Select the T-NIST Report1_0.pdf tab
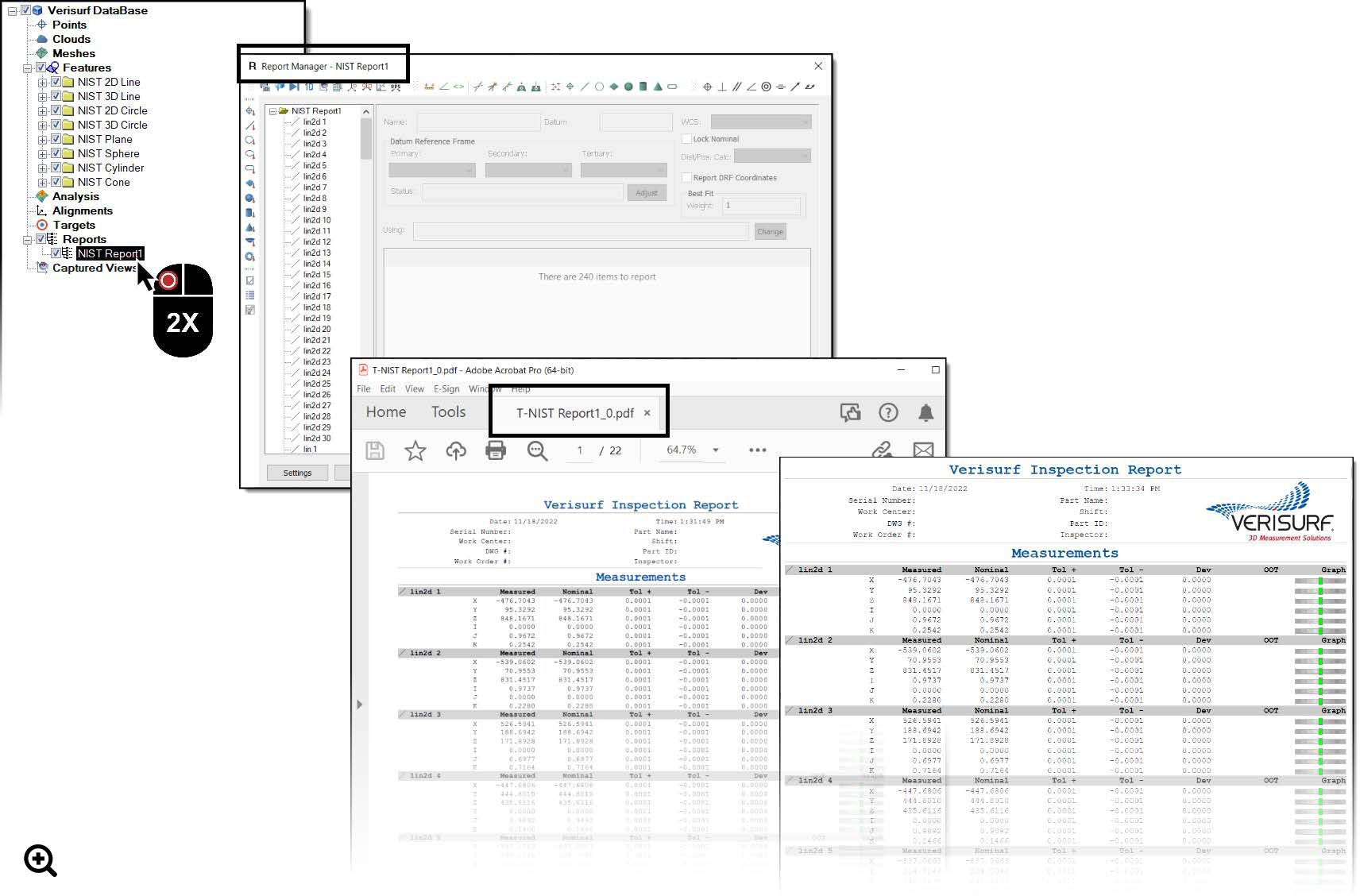The image size is (1360, 896). click(x=575, y=413)
